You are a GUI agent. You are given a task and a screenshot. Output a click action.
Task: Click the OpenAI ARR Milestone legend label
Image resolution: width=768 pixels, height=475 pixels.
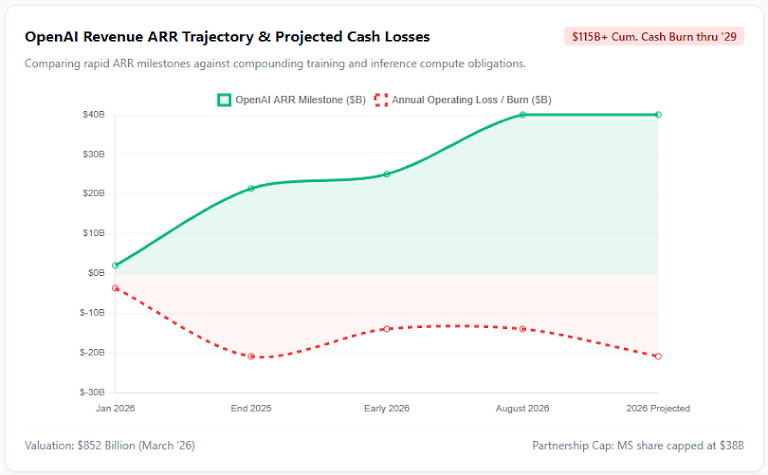pyautogui.click(x=300, y=100)
